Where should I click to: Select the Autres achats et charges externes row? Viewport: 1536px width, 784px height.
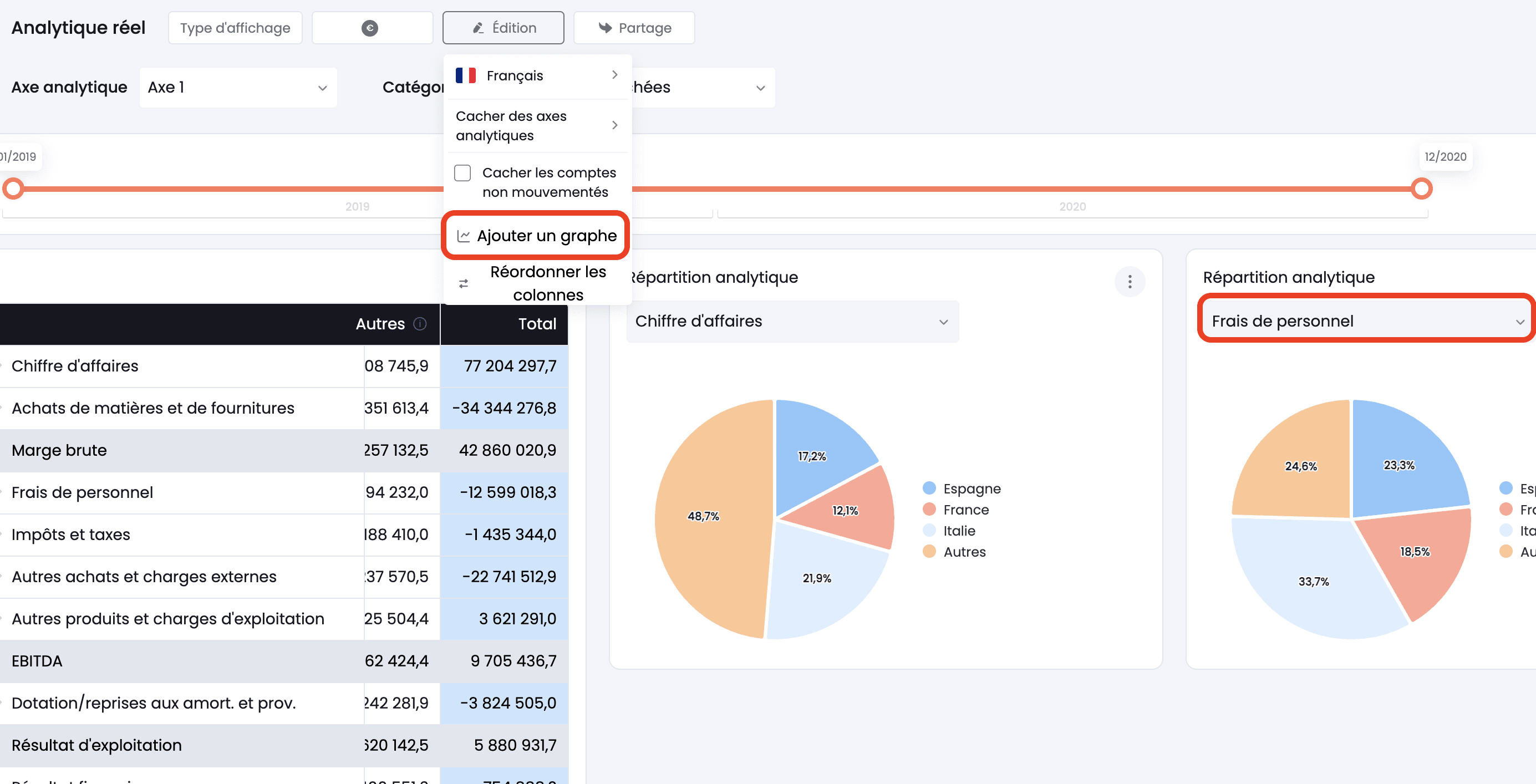pos(144,577)
